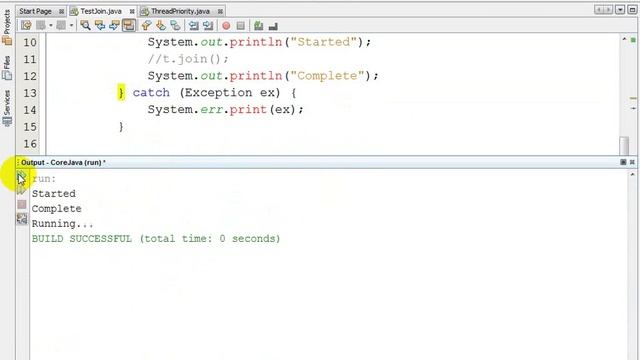Minimize the Output window group icon
This screenshot has width=640, height=360.
[x=623, y=162]
